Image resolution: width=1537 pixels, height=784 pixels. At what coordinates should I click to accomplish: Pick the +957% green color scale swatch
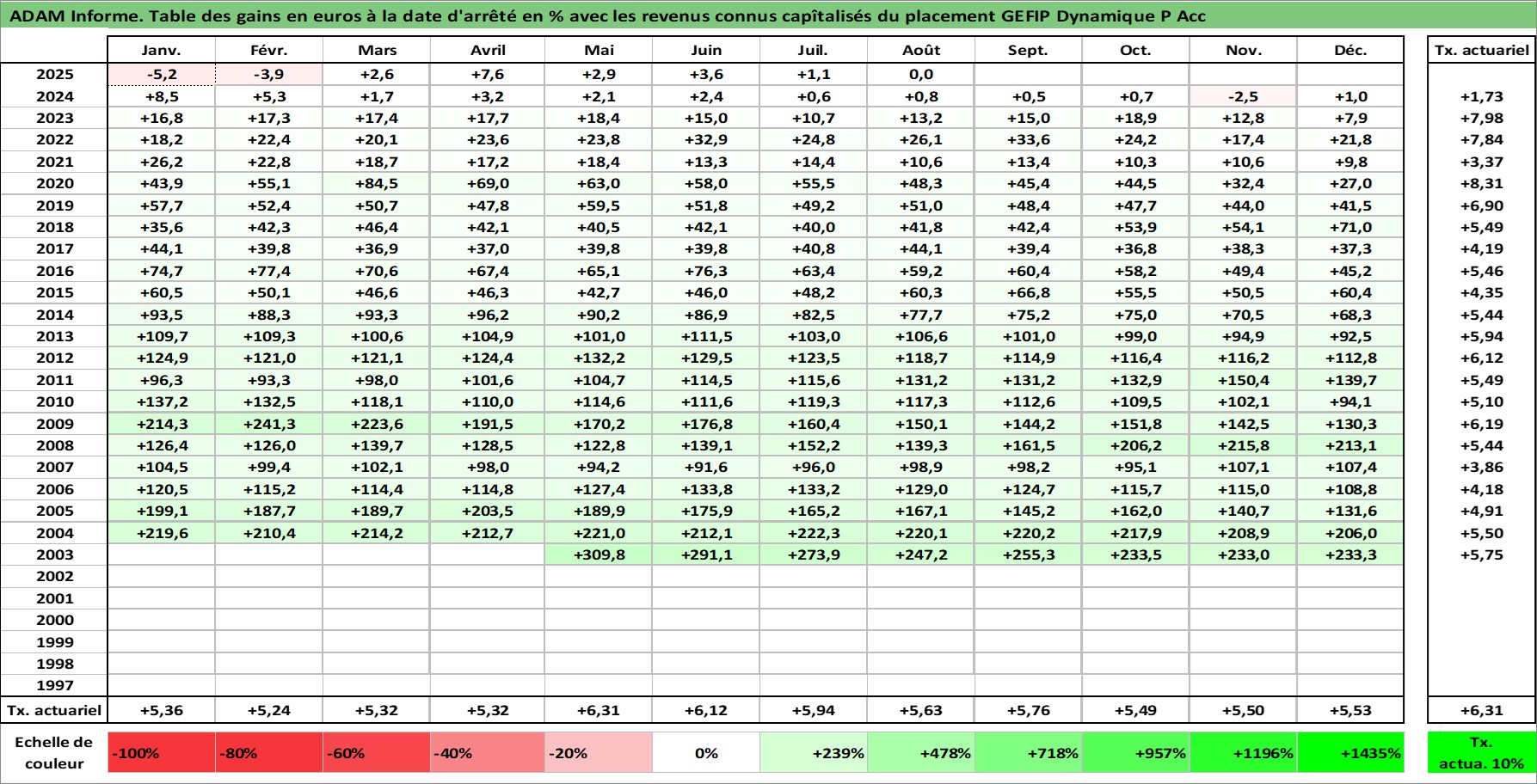click(1136, 752)
